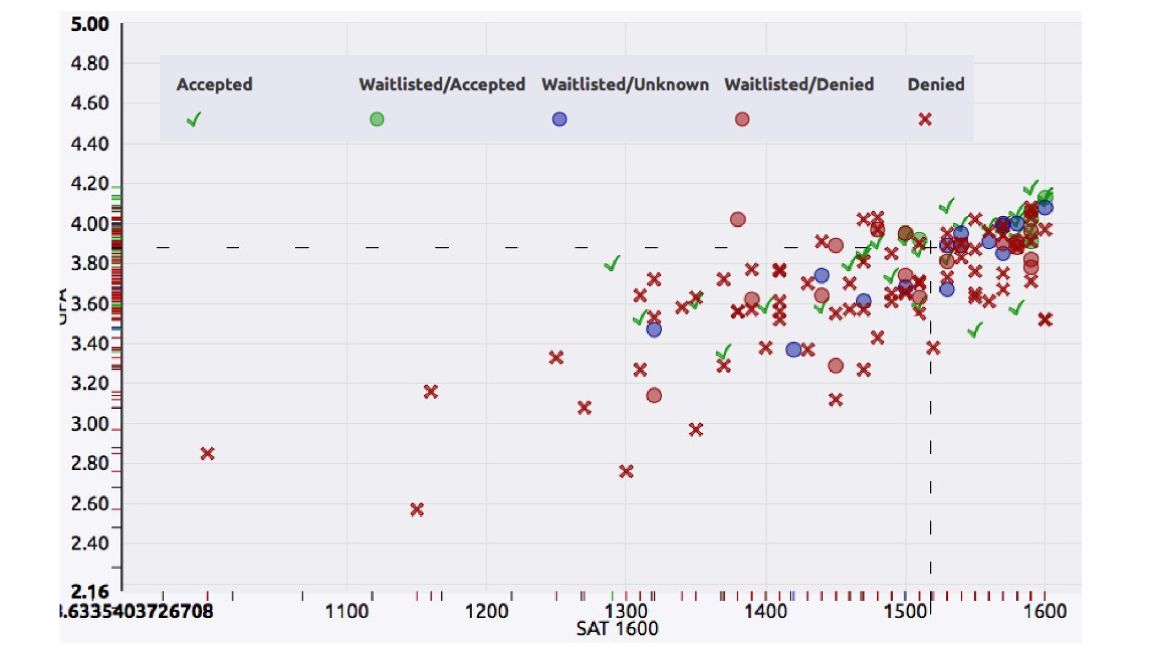Select the Denied legend label
Viewport: 1152px width, 648px height.
(936, 84)
